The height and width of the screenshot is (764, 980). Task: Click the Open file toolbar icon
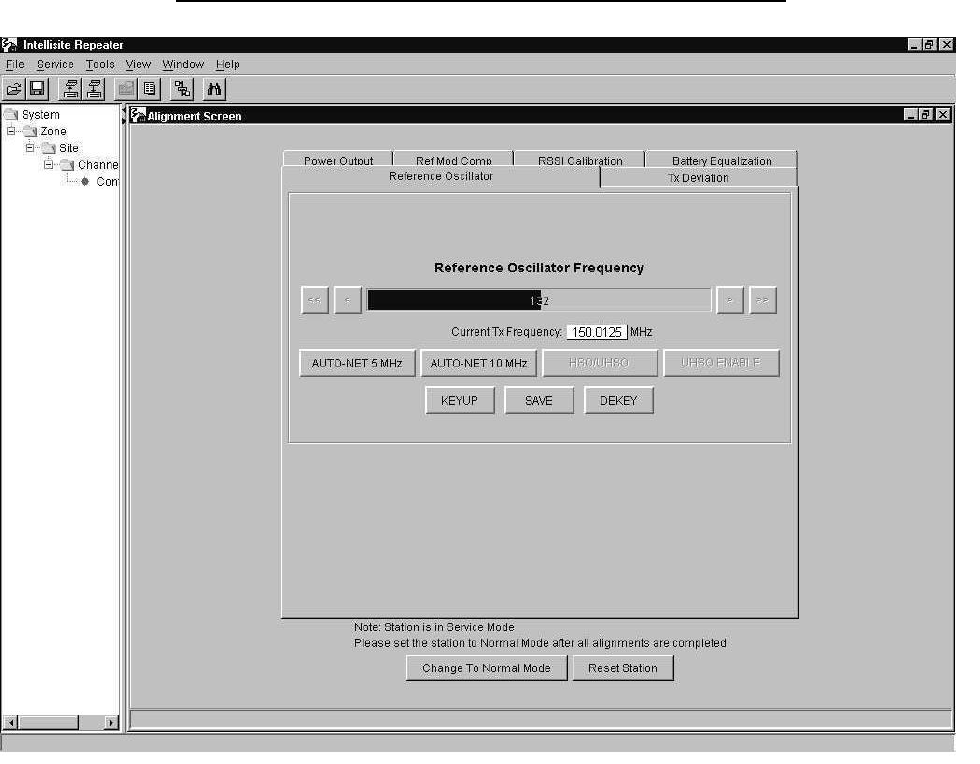coord(14,89)
